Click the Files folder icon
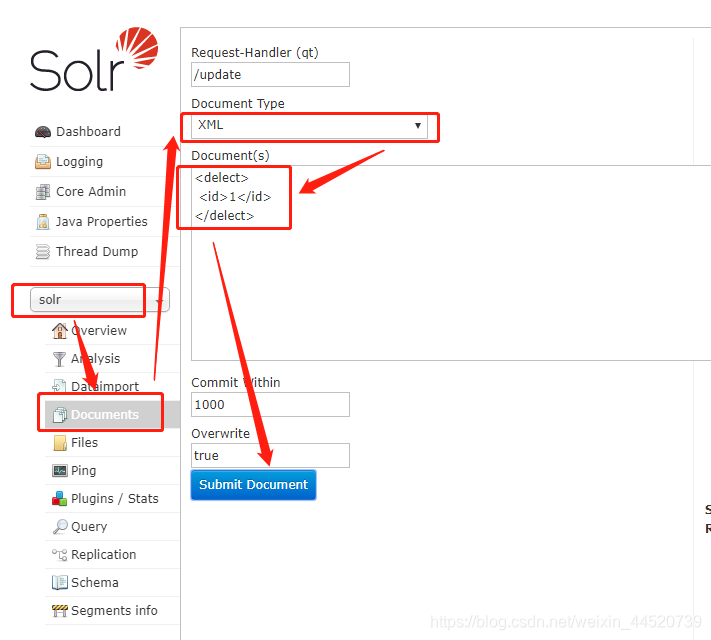The height and width of the screenshot is (640, 711). click(x=60, y=443)
